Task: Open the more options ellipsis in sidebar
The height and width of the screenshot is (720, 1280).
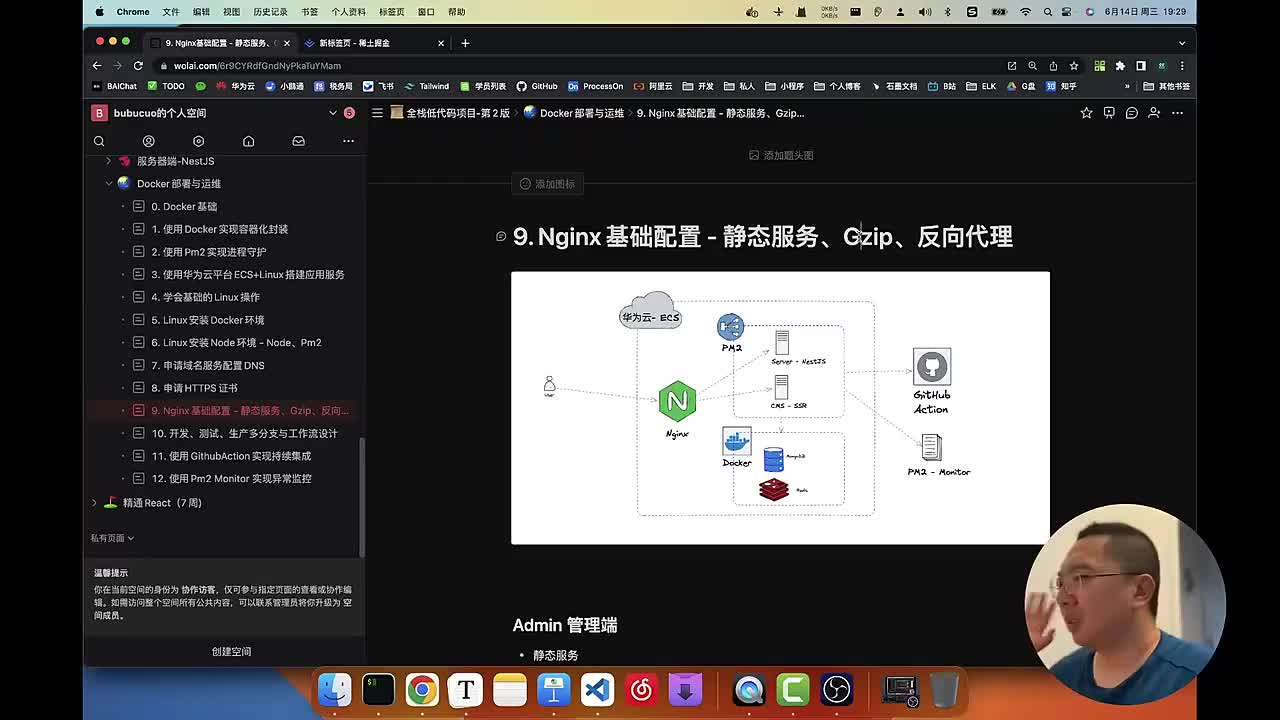Action: [x=348, y=141]
